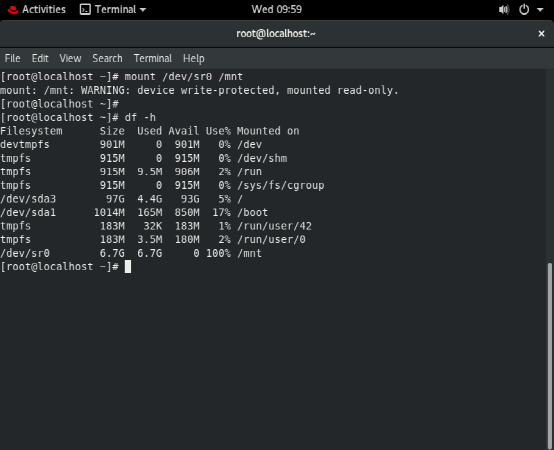
Task: Click the /dev/sr0 row in df output
Action: tap(131, 253)
